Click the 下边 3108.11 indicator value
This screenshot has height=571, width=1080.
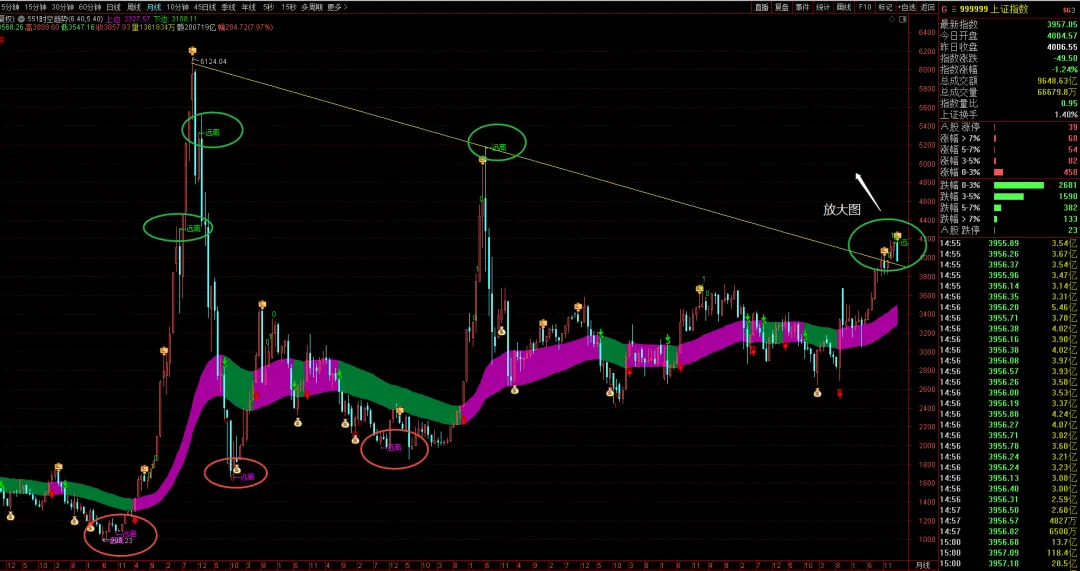coord(175,19)
